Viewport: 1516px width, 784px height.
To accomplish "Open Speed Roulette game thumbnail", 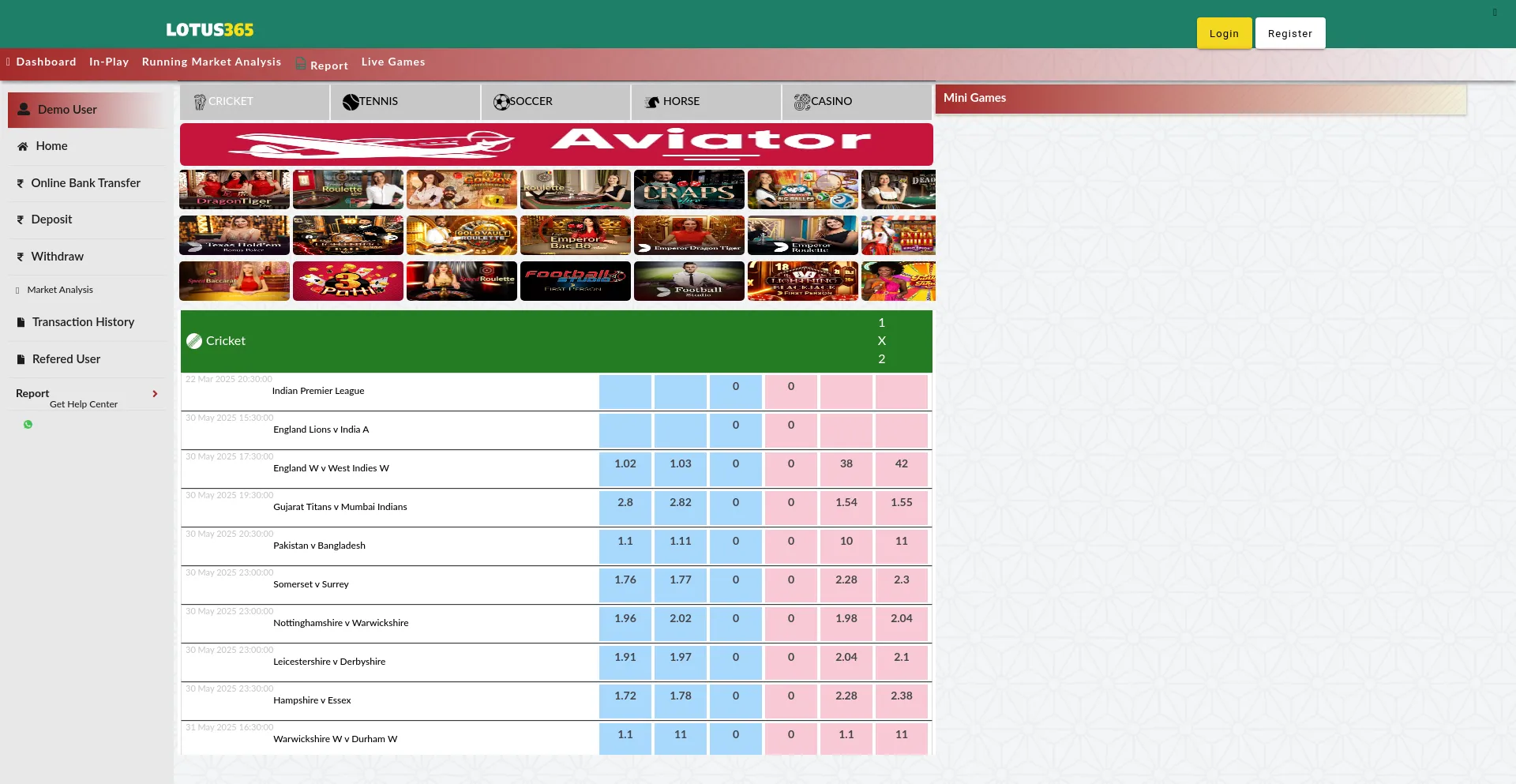I will point(462,281).
